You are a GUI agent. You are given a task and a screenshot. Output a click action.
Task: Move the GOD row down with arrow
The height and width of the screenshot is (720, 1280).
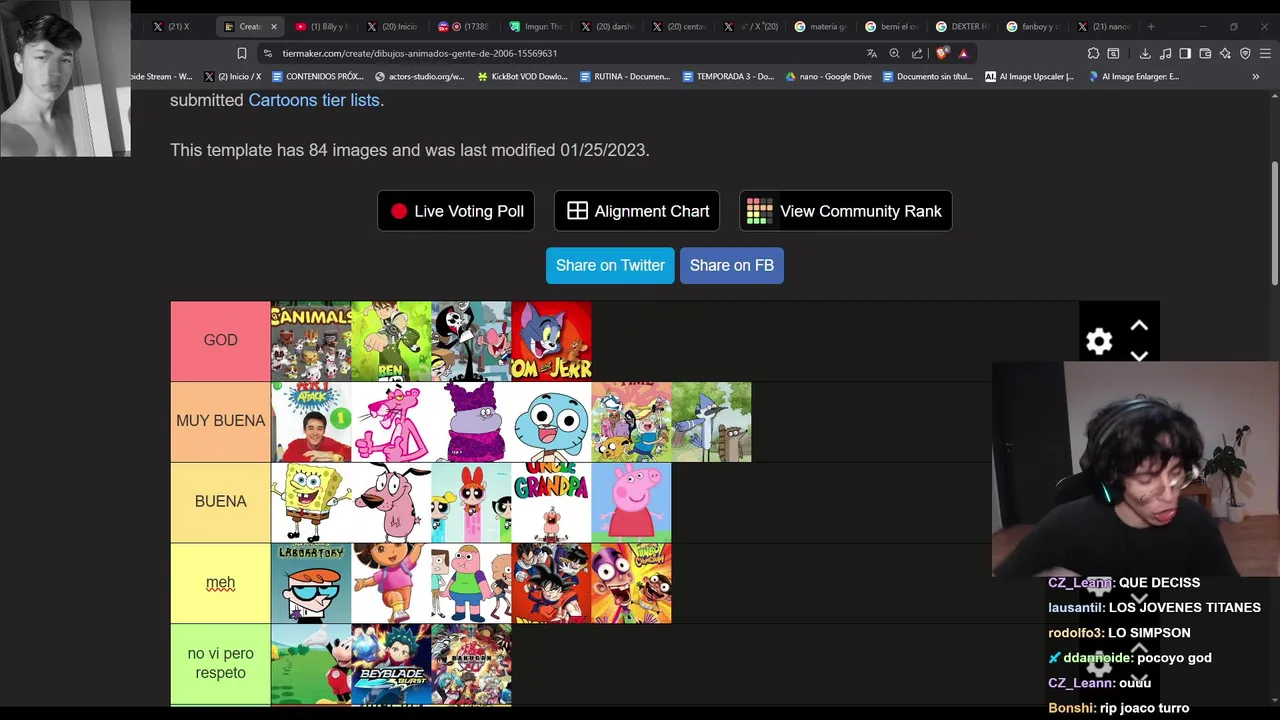coord(1139,356)
